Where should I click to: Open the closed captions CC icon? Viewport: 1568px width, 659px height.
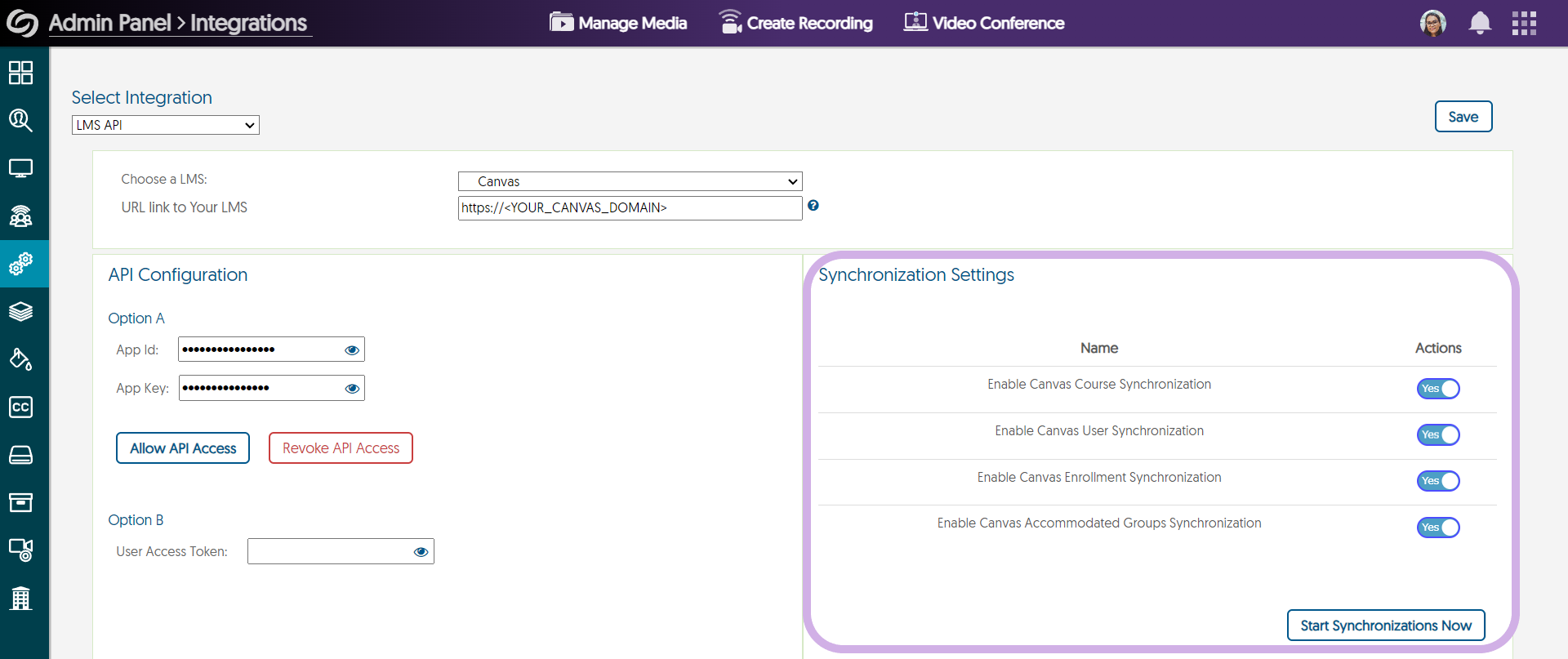pyautogui.click(x=20, y=407)
